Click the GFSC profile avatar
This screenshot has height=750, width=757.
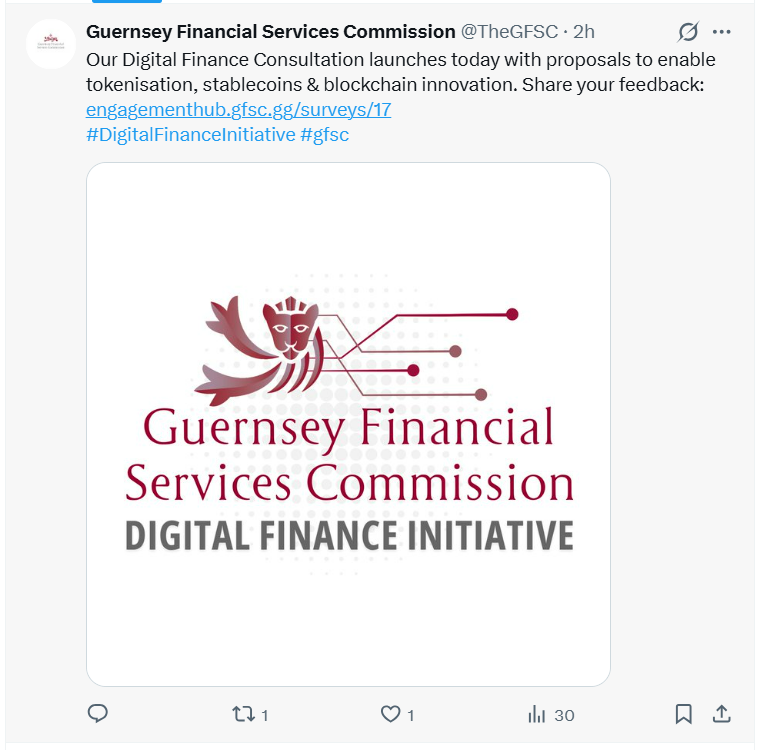click(x=51, y=44)
